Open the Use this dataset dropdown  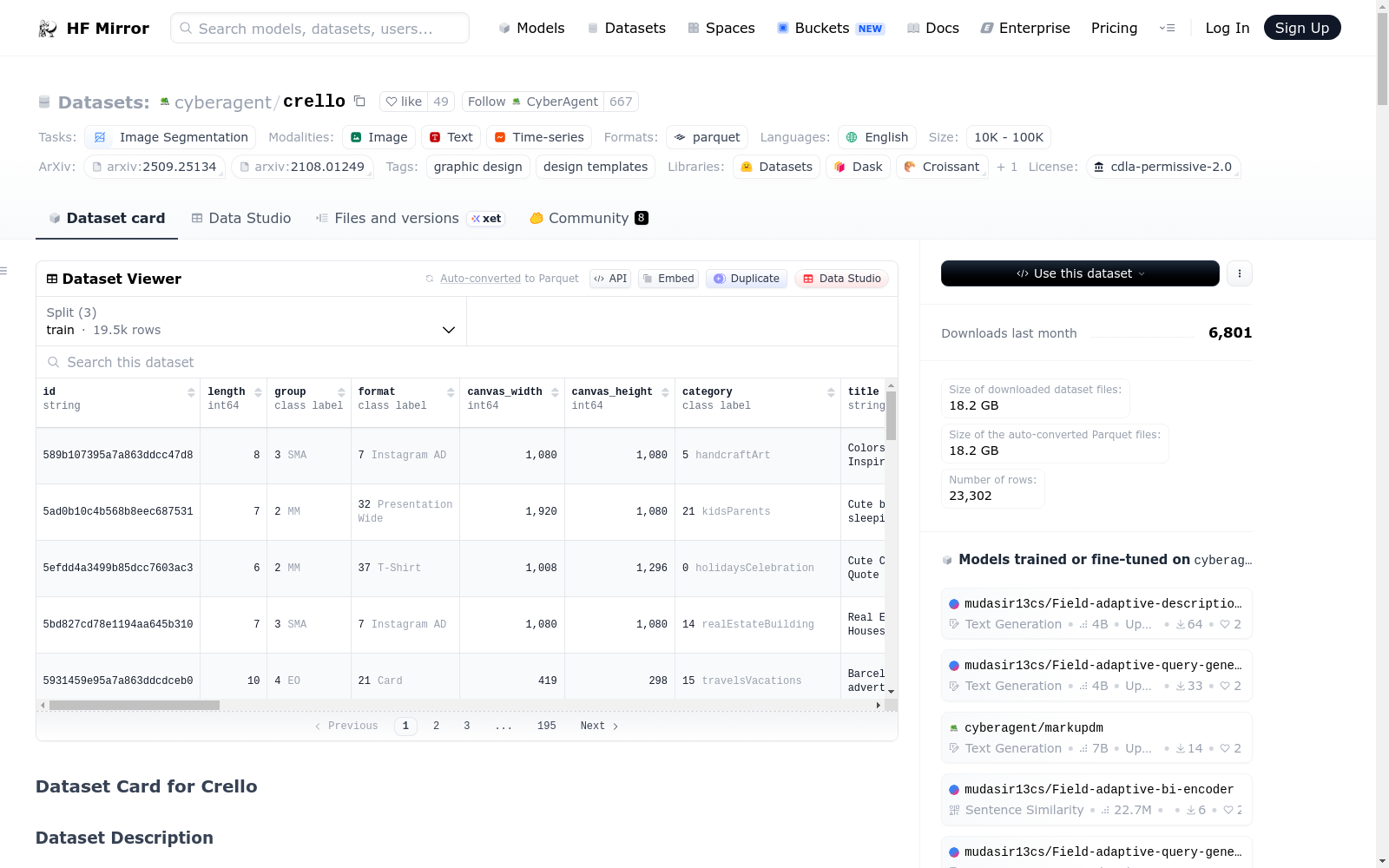click(x=1080, y=273)
